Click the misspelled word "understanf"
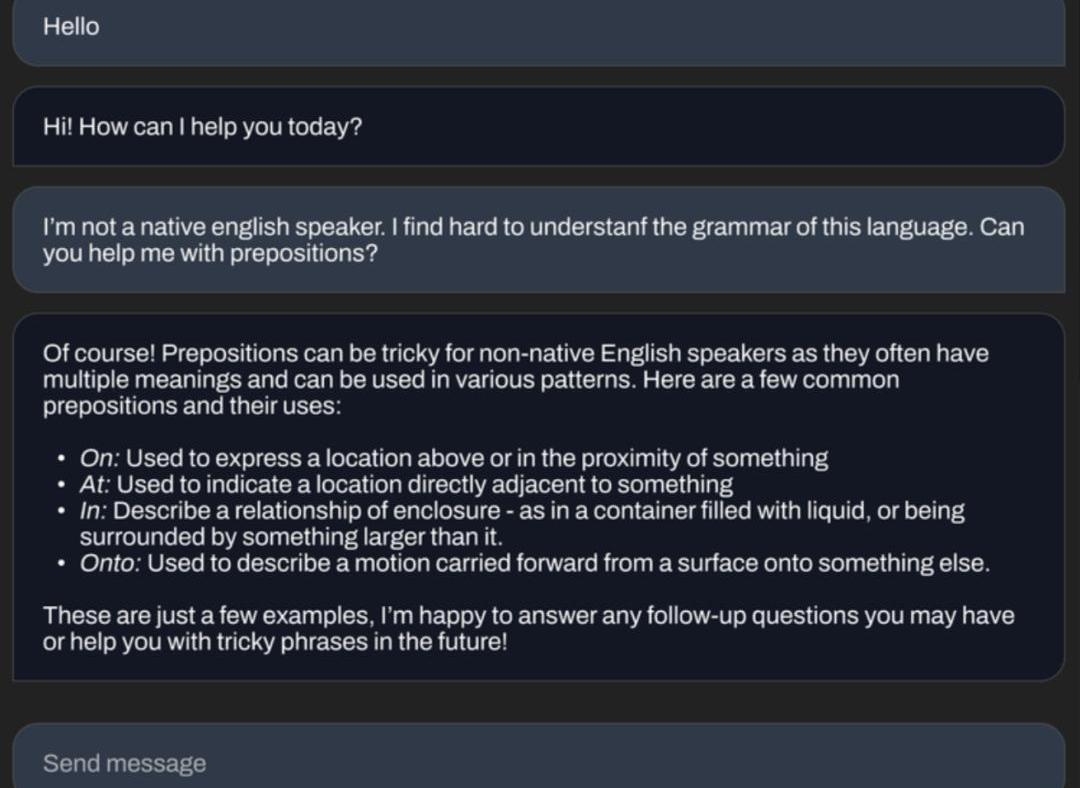 tap(587, 227)
